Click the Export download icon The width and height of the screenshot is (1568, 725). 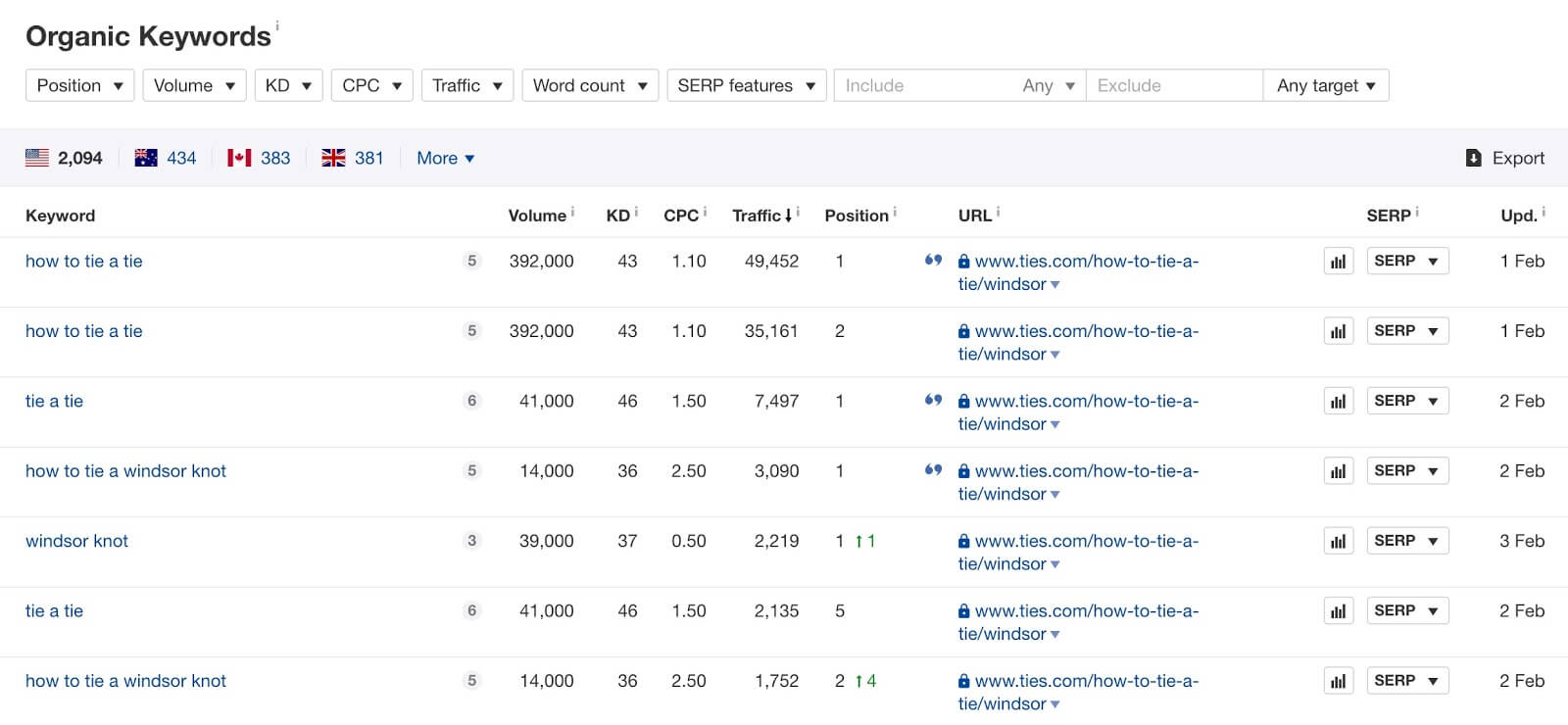[1473, 158]
